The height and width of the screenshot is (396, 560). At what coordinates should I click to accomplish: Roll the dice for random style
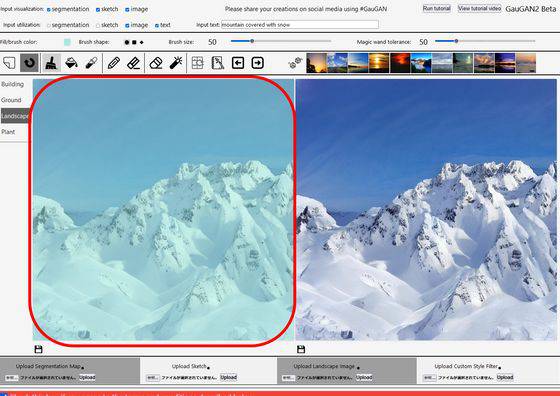click(x=295, y=63)
